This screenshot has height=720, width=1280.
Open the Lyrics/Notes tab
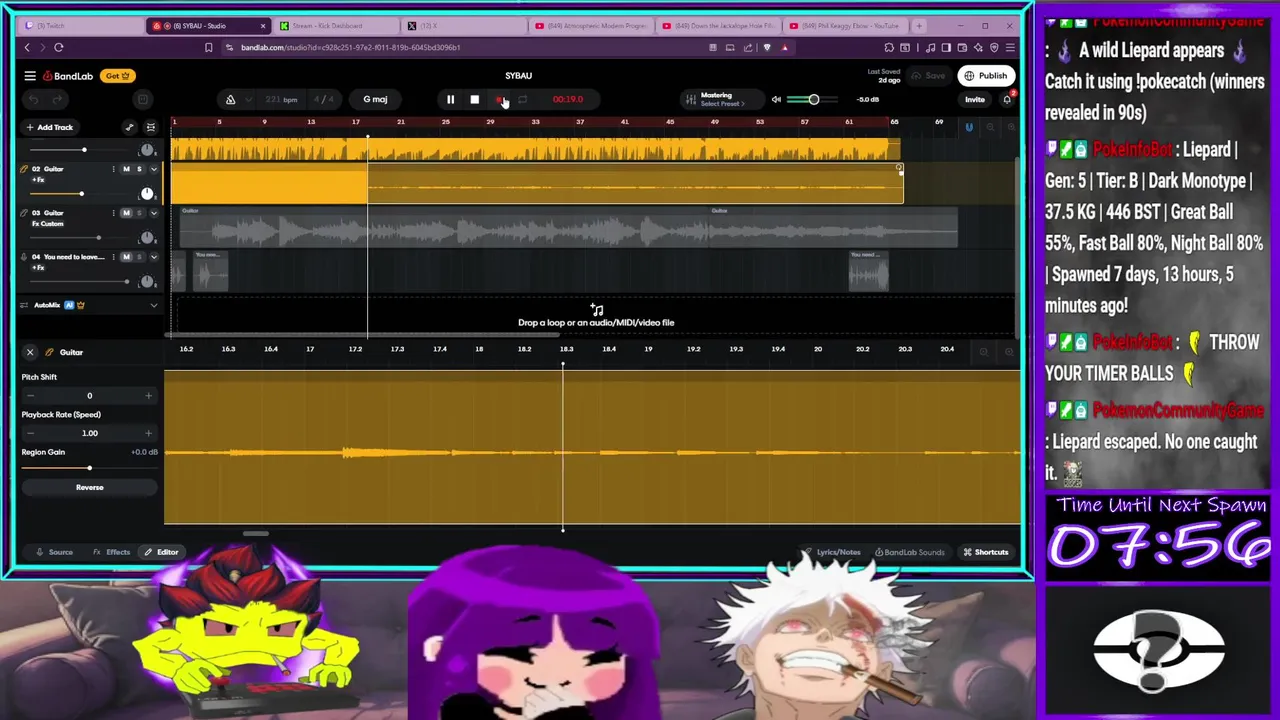(832, 552)
